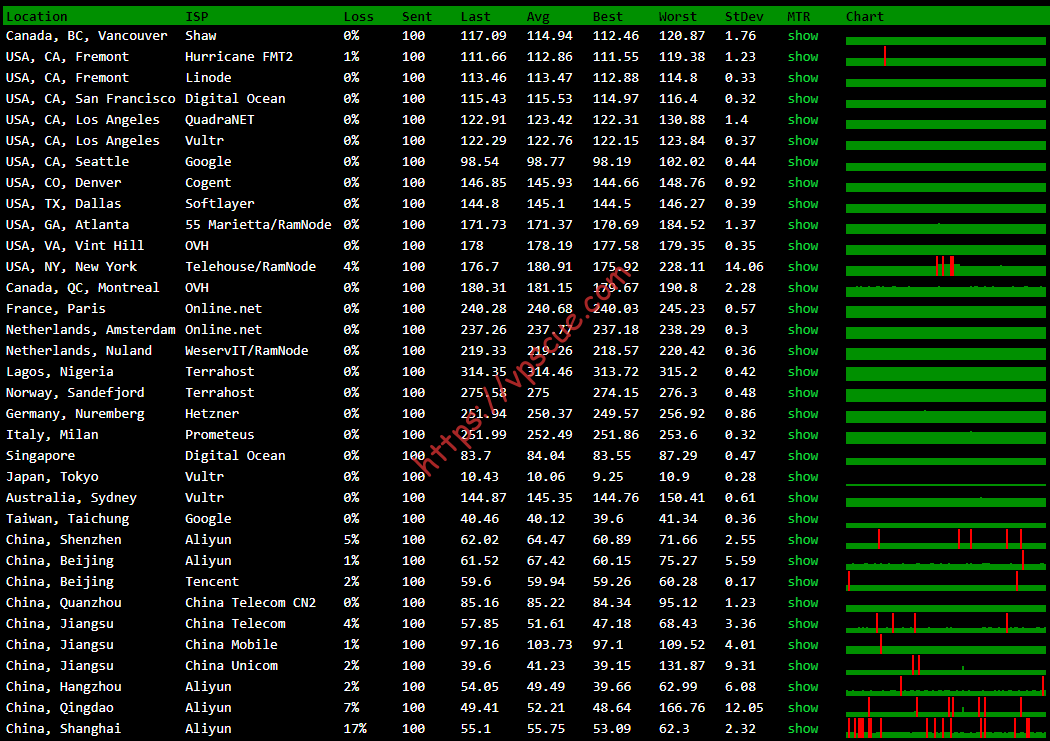Click 'Japan, Tokyo' location cell
Viewport: 1050px width, 741px height.
52,477
